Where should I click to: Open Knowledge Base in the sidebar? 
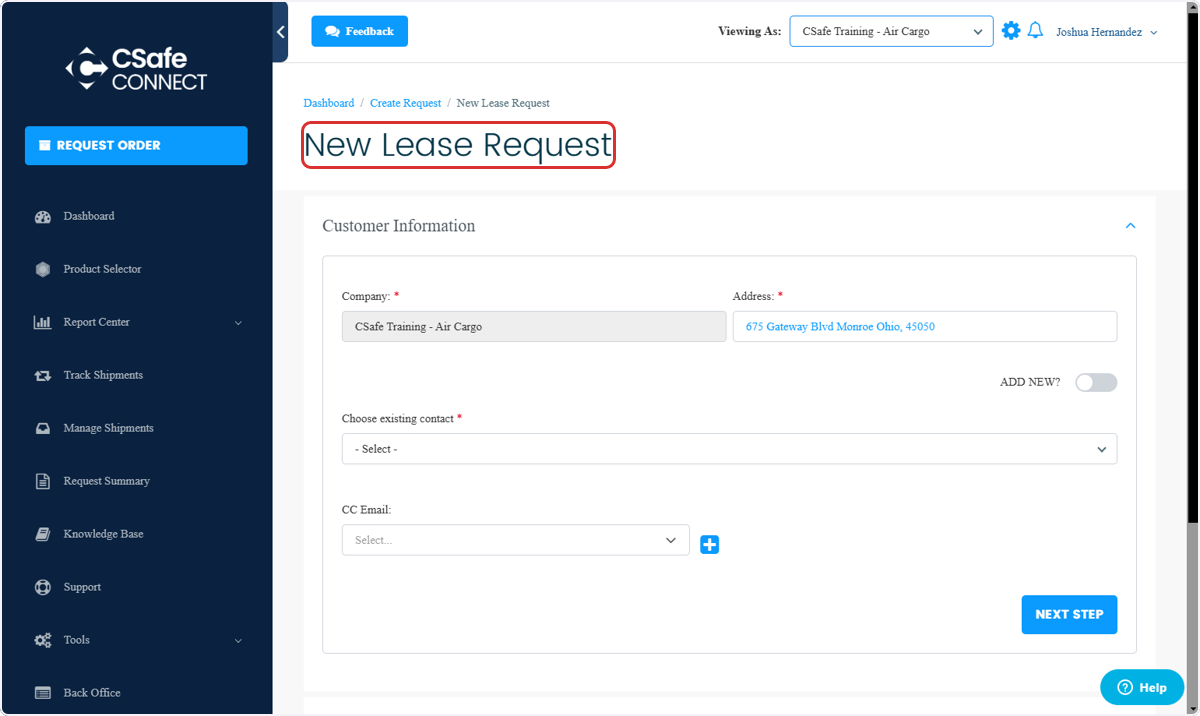(103, 534)
